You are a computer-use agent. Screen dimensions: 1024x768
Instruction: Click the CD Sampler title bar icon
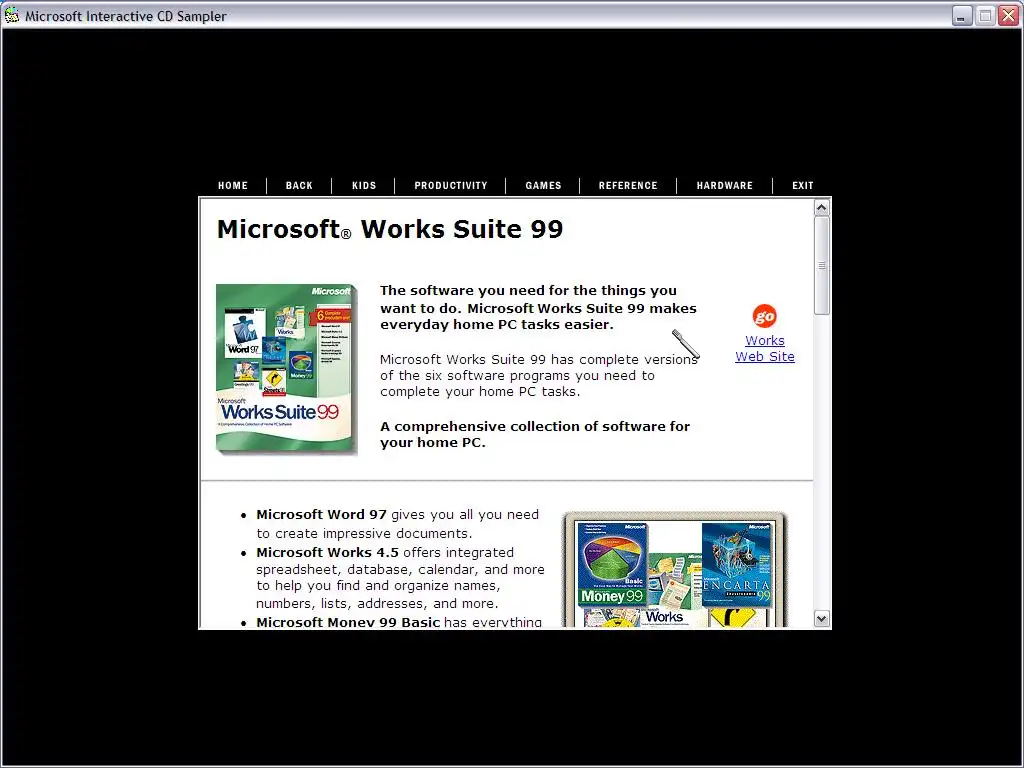click(12, 15)
